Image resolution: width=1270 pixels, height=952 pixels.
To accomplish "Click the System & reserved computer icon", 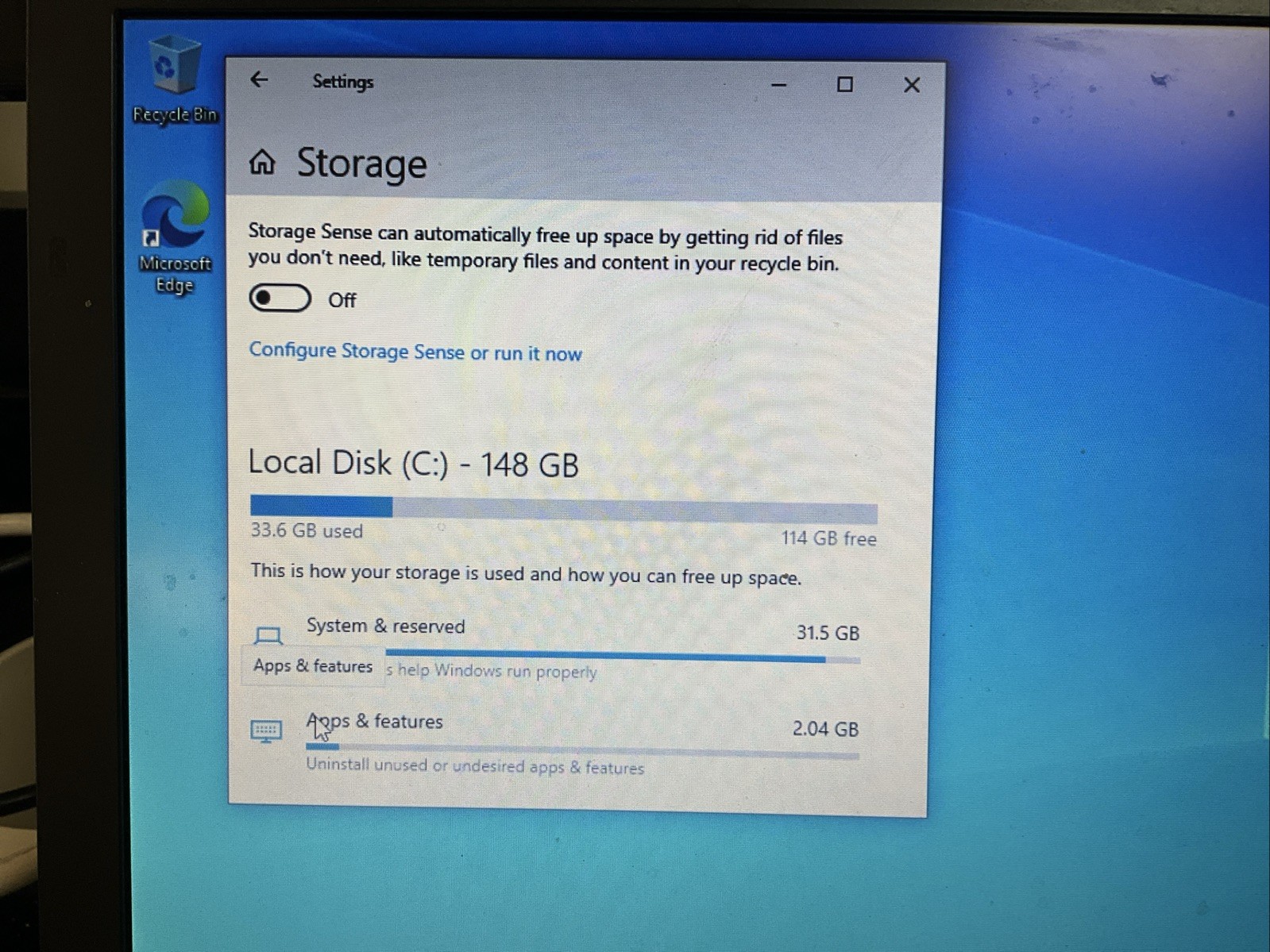I will point(268,635).
